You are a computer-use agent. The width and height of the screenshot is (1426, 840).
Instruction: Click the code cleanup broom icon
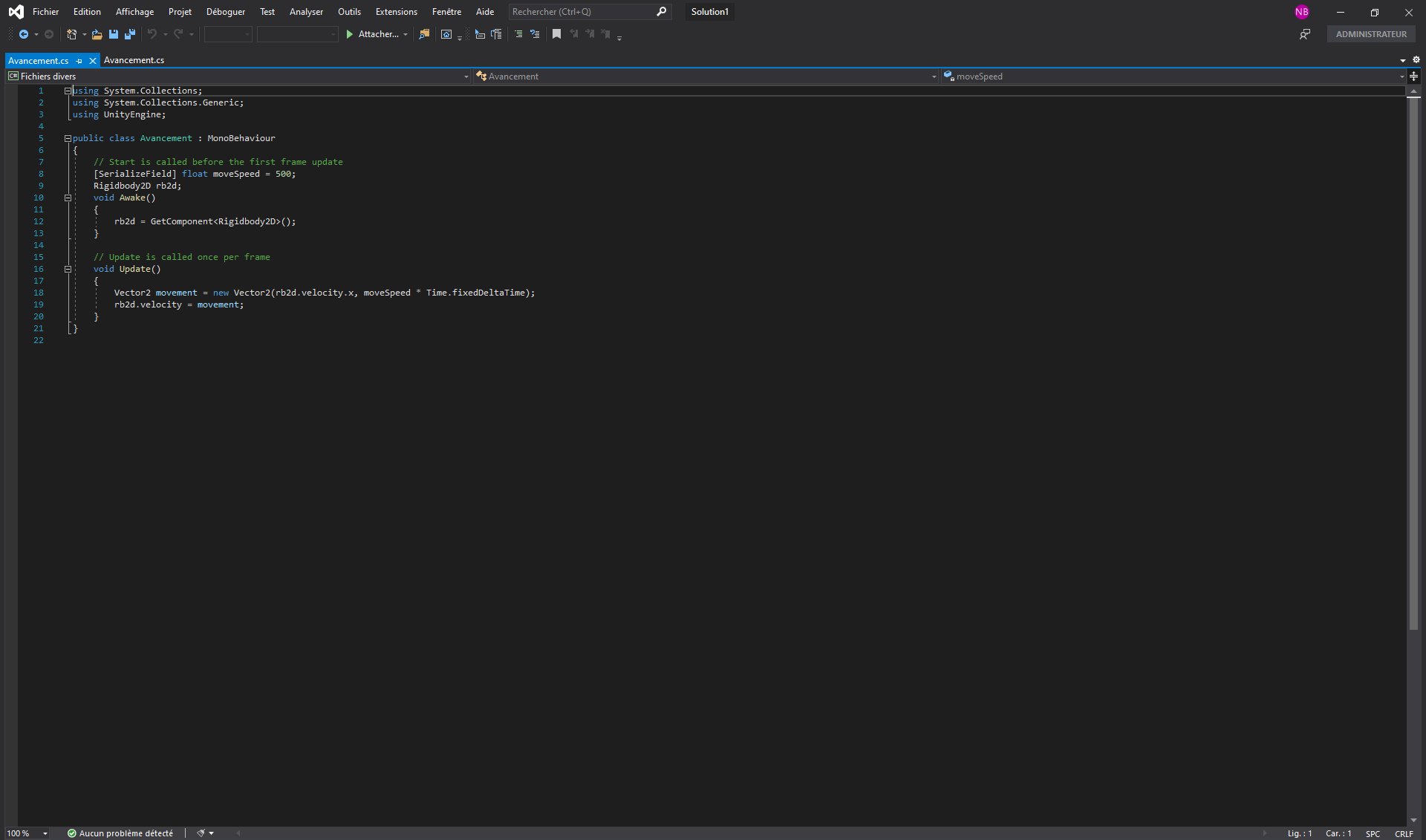pos(201,833)
